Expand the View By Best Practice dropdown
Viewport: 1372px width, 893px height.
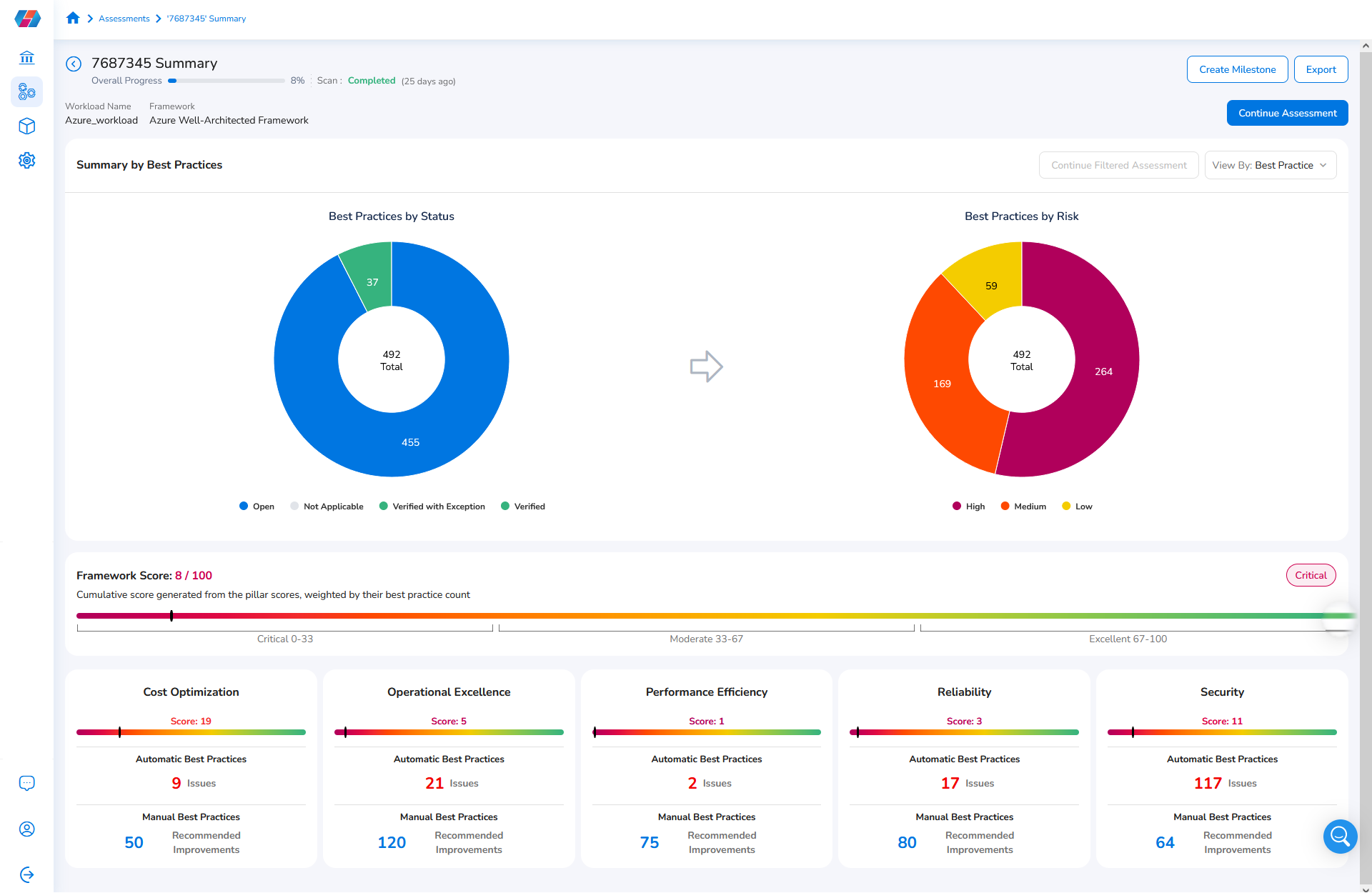coord(1270,165)
